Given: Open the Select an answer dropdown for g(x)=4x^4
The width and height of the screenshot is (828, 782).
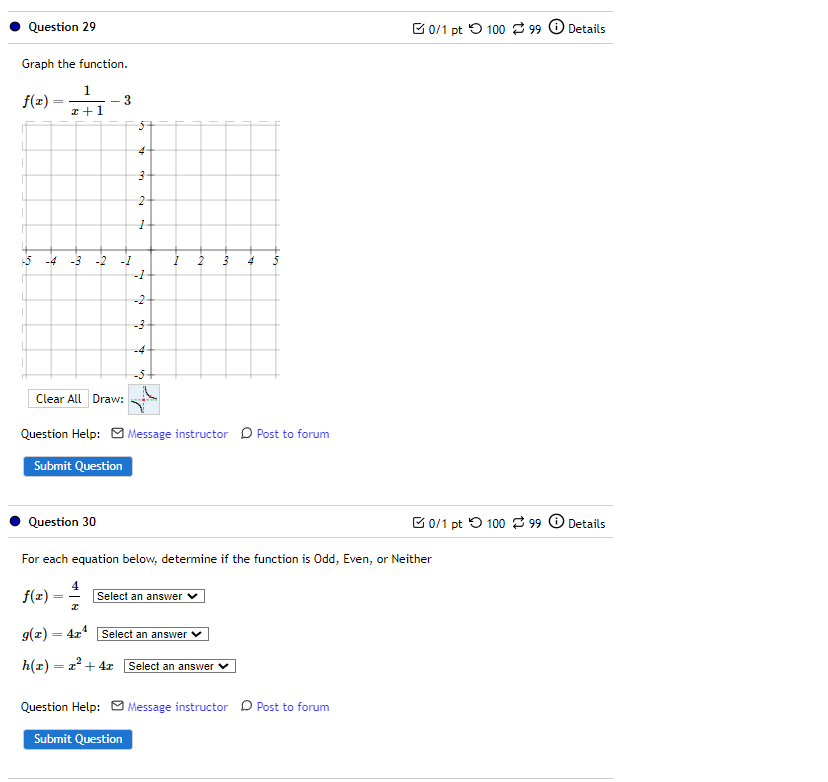Looking at the screenshot, I should pyautogui.click(x=152, y=633).
